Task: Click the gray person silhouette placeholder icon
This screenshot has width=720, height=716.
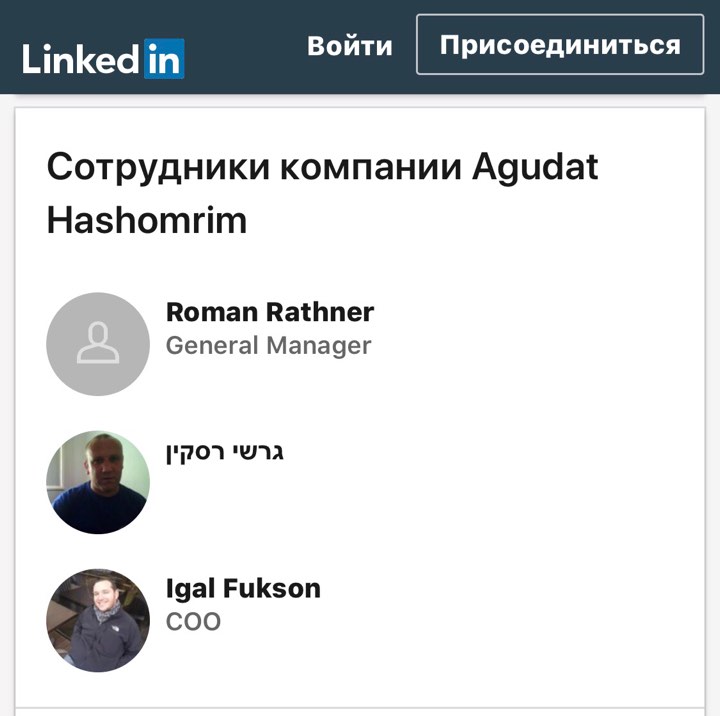Action: click(98, 343)
